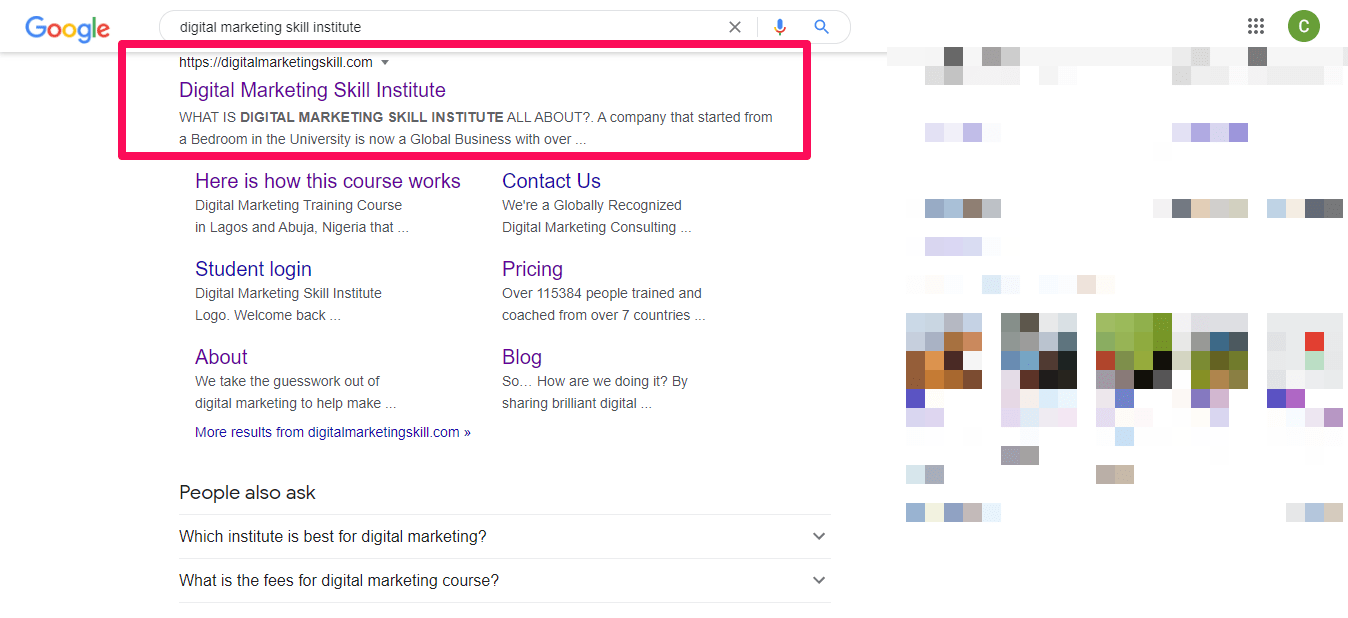Expand 'Which institute is best for digital marketing?'
The width and height of the screenshot is (1348, 618).
coord(819,536)
